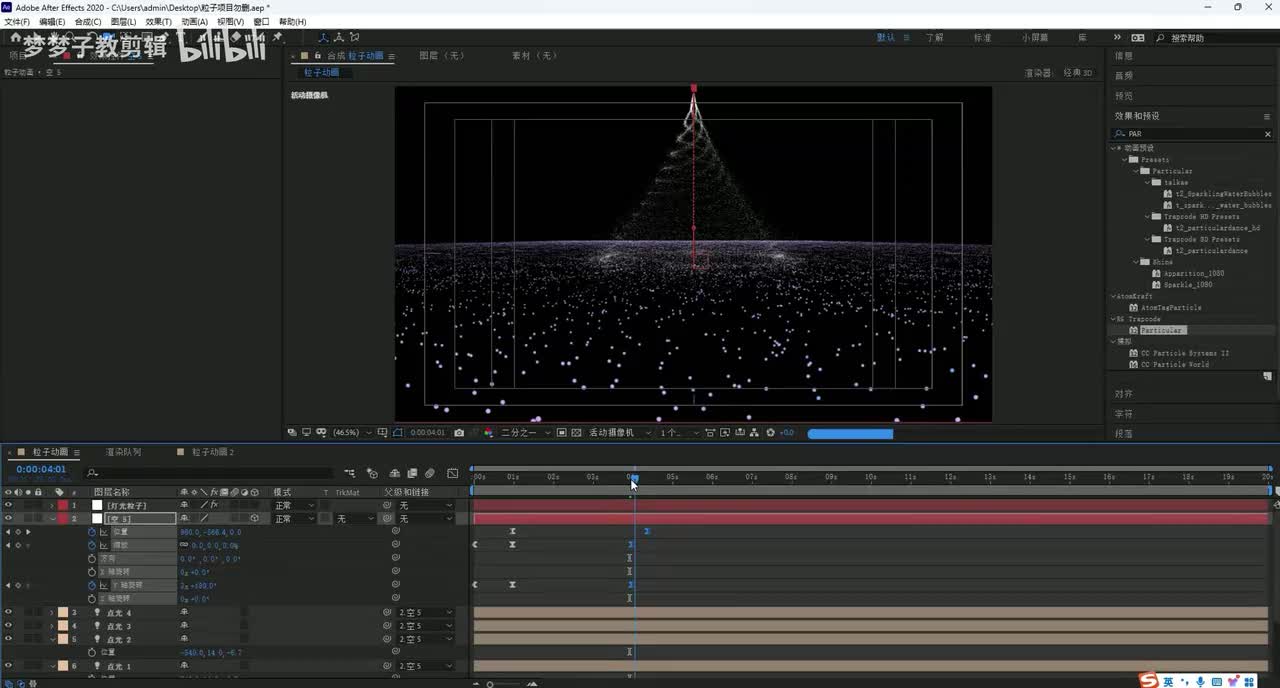Toggle position stopwatch for 空 5 layer
Image resolution: width=1280 pixels, height=688 pixels.
[92, 532]
